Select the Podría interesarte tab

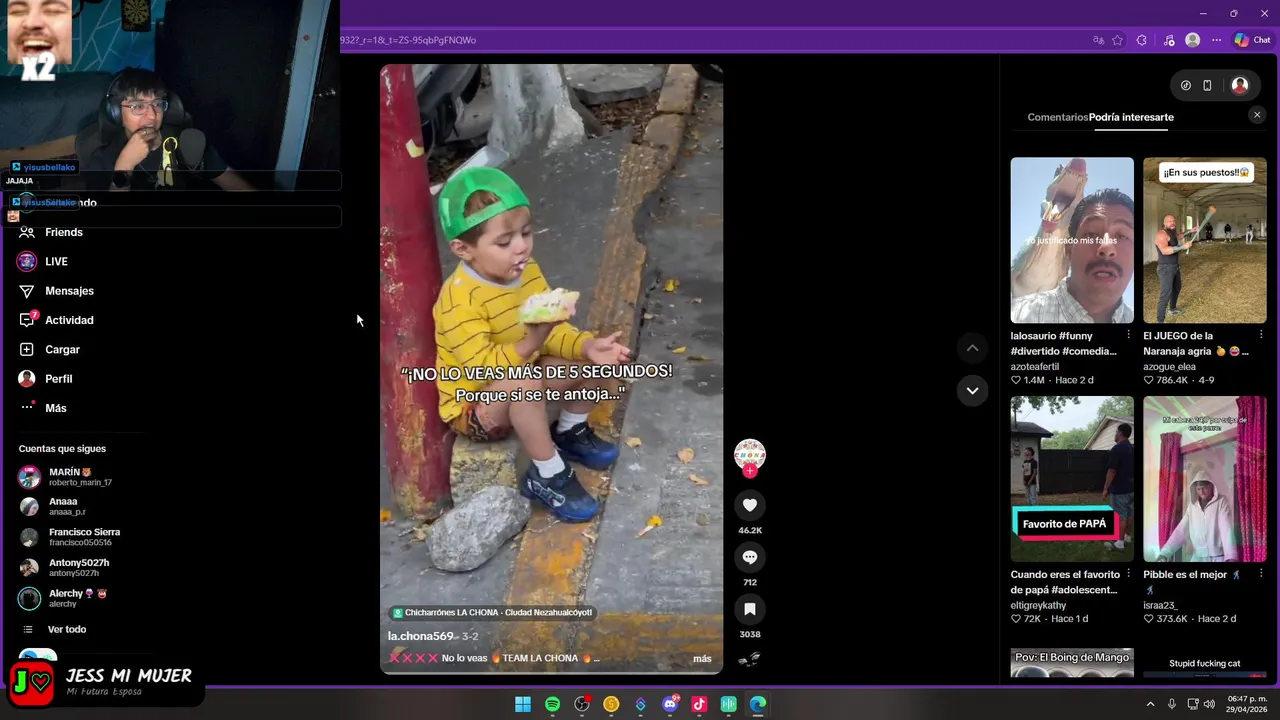point(1131,117)
